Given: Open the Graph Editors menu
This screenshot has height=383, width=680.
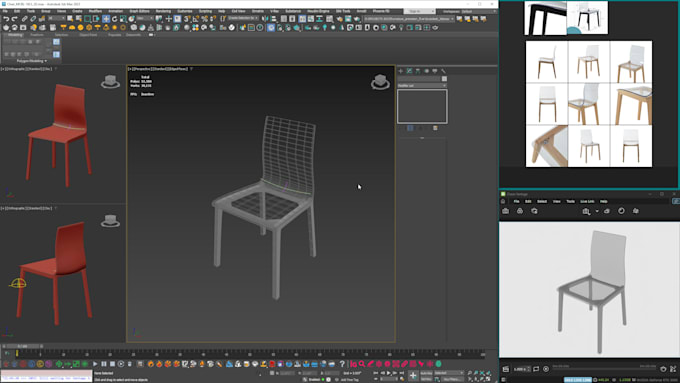Looking at the screenshot, I should tap(139, 11).
